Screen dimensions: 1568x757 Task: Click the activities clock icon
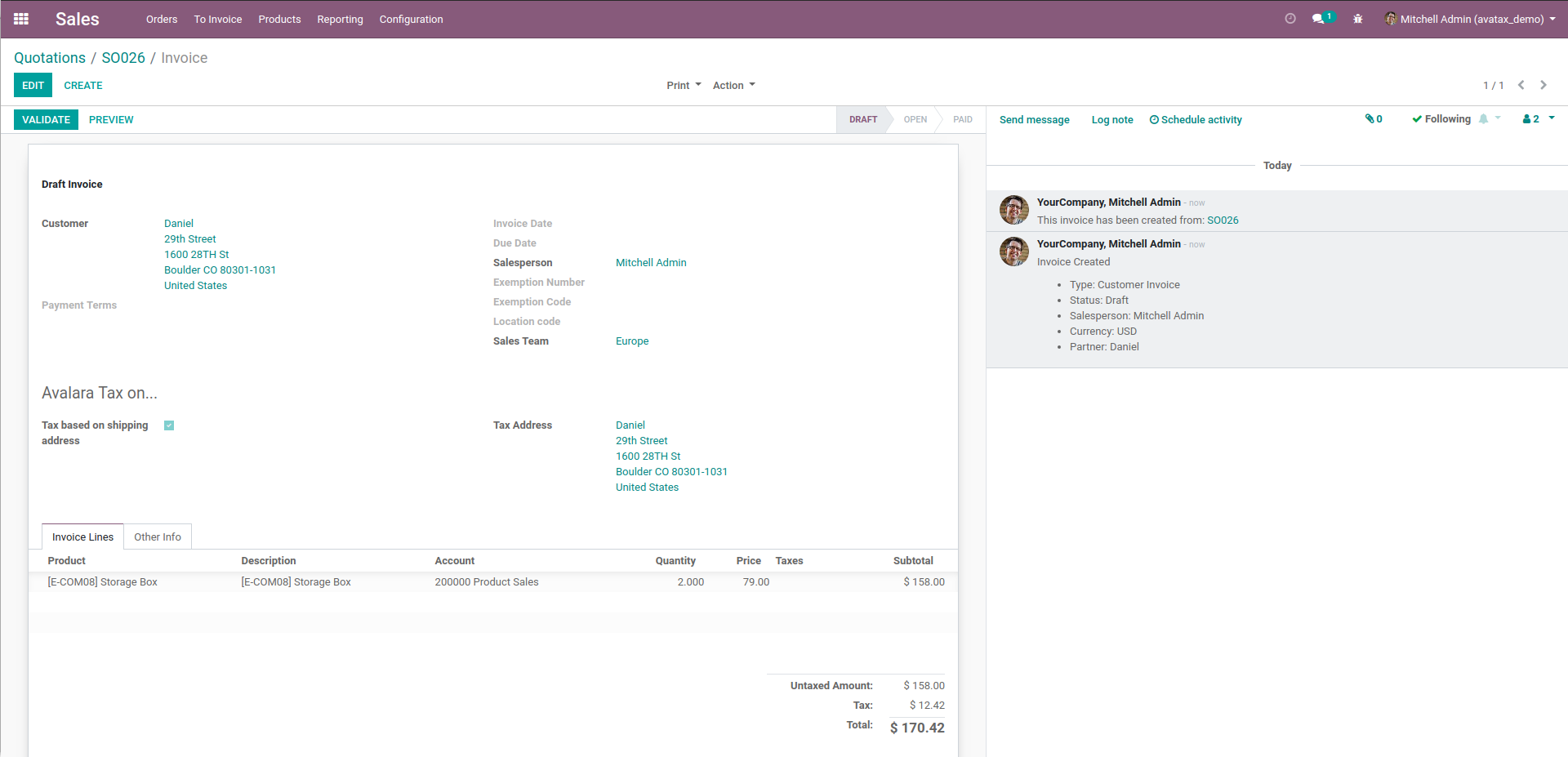[1290, 19]
